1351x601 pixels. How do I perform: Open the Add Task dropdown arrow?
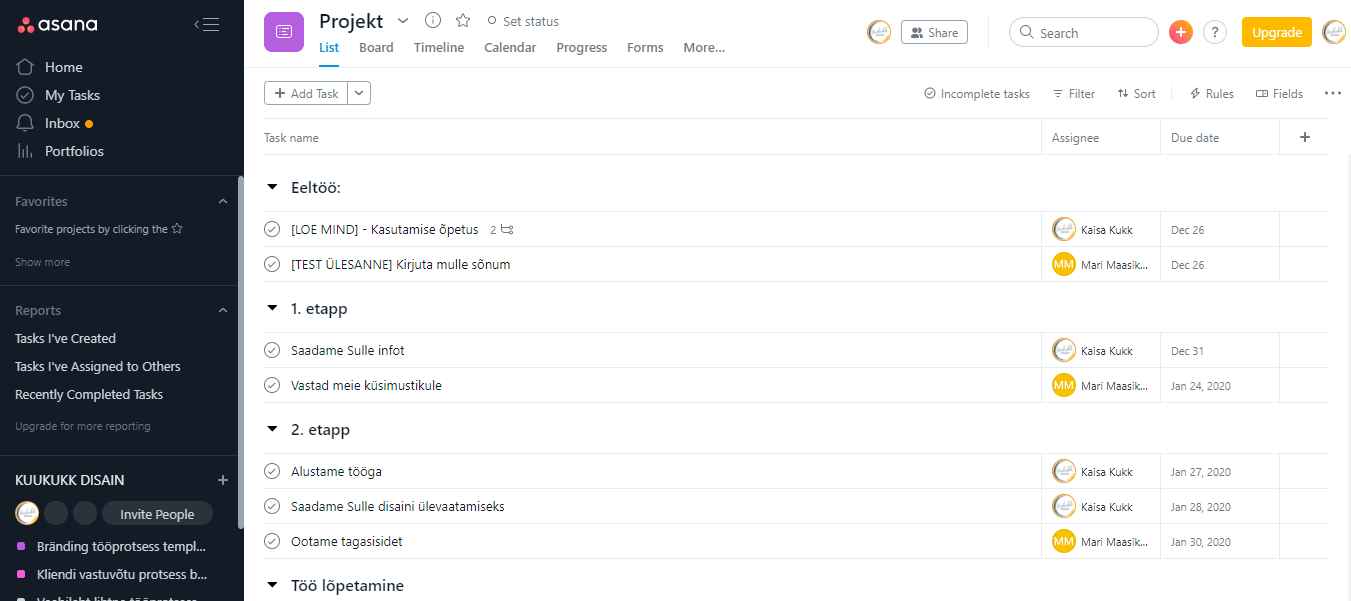pyautogui.click(x=360, y=94)
